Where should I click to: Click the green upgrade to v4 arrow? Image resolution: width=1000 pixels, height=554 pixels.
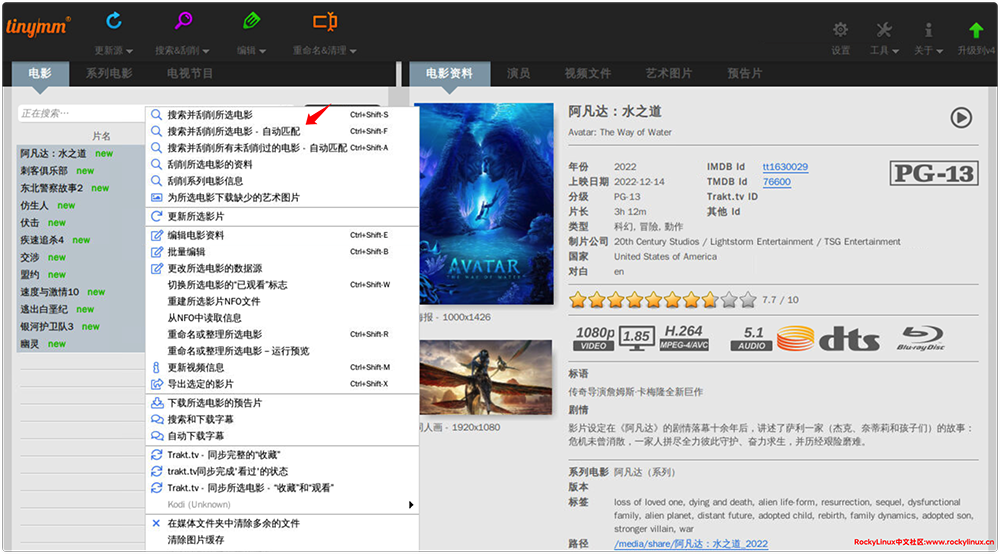976,30
